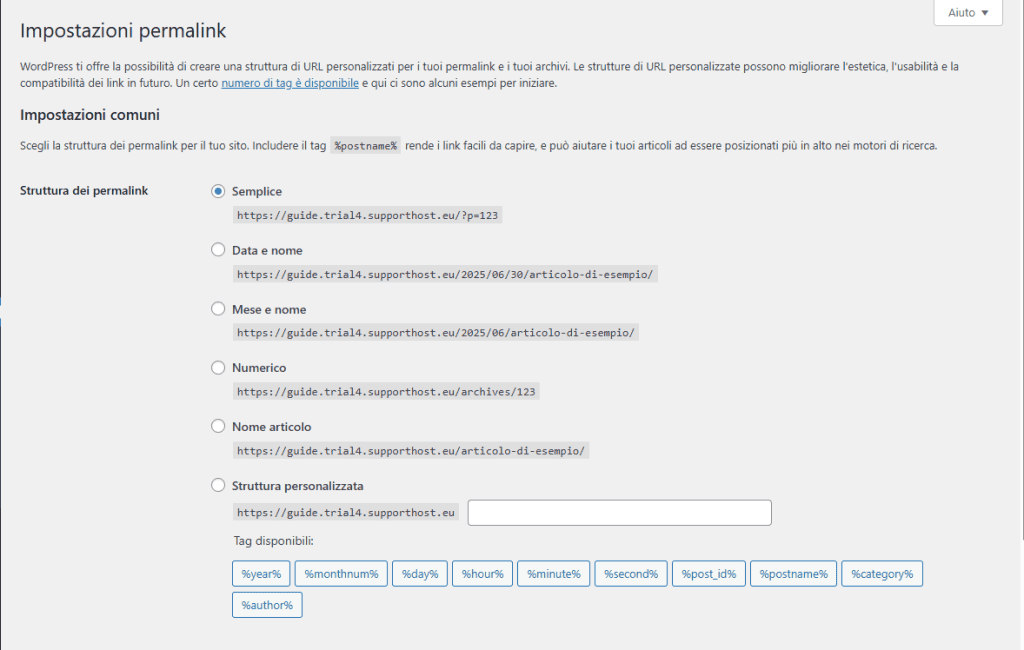
Task: Choose the Data e nome option
Action: (x=218, y=250)
